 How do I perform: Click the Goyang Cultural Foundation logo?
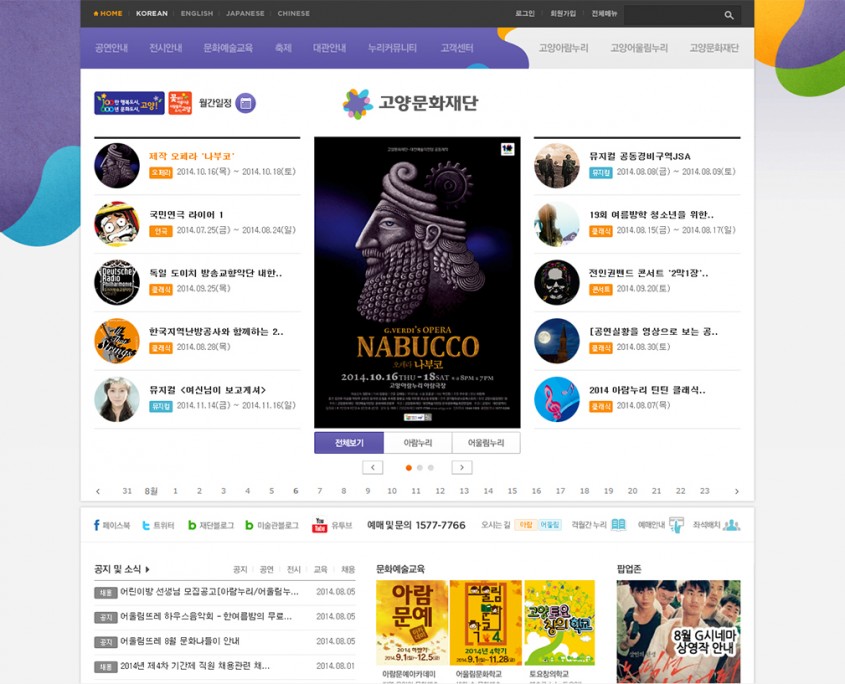coord(410,103)
